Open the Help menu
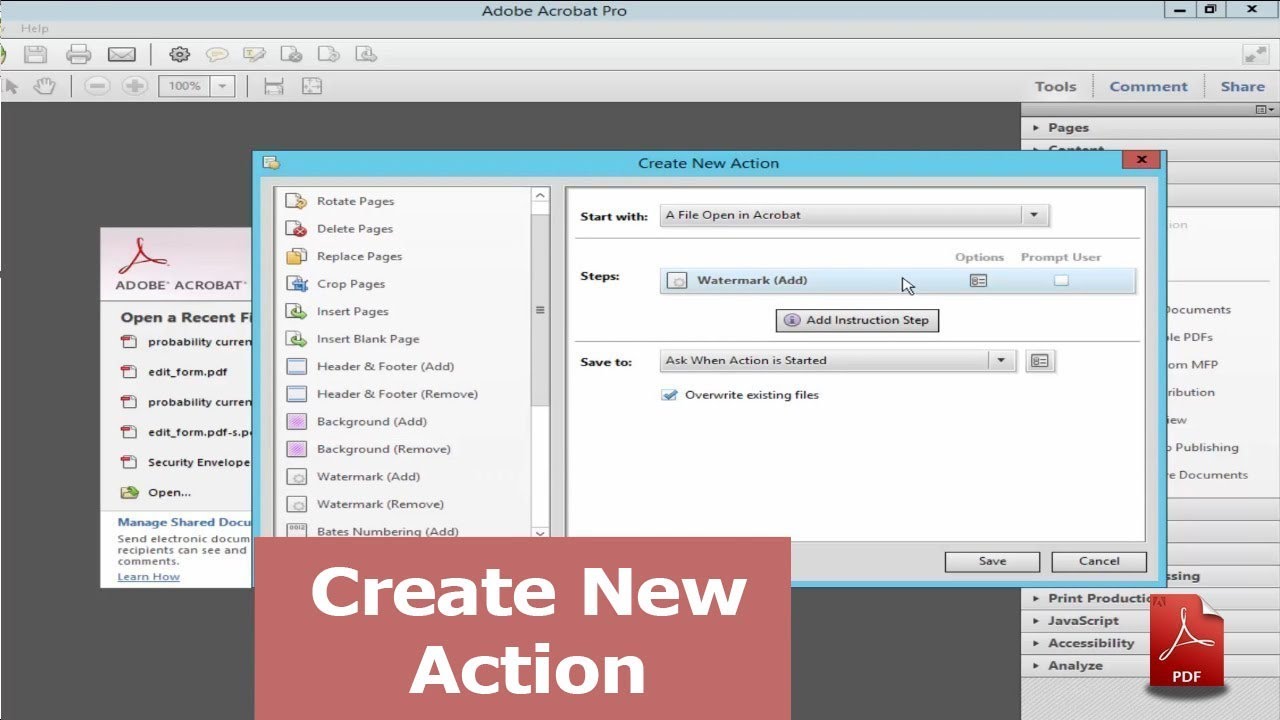The width and height of the screenshot is (1280, 720). [x=34, y=28]
